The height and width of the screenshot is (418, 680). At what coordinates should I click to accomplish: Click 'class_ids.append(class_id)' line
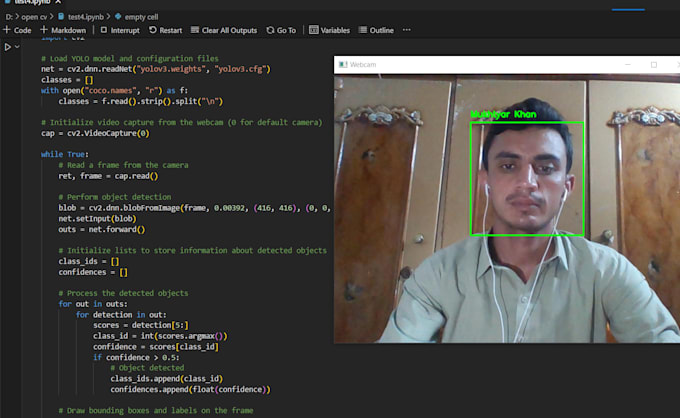click(x=167, y=379)
